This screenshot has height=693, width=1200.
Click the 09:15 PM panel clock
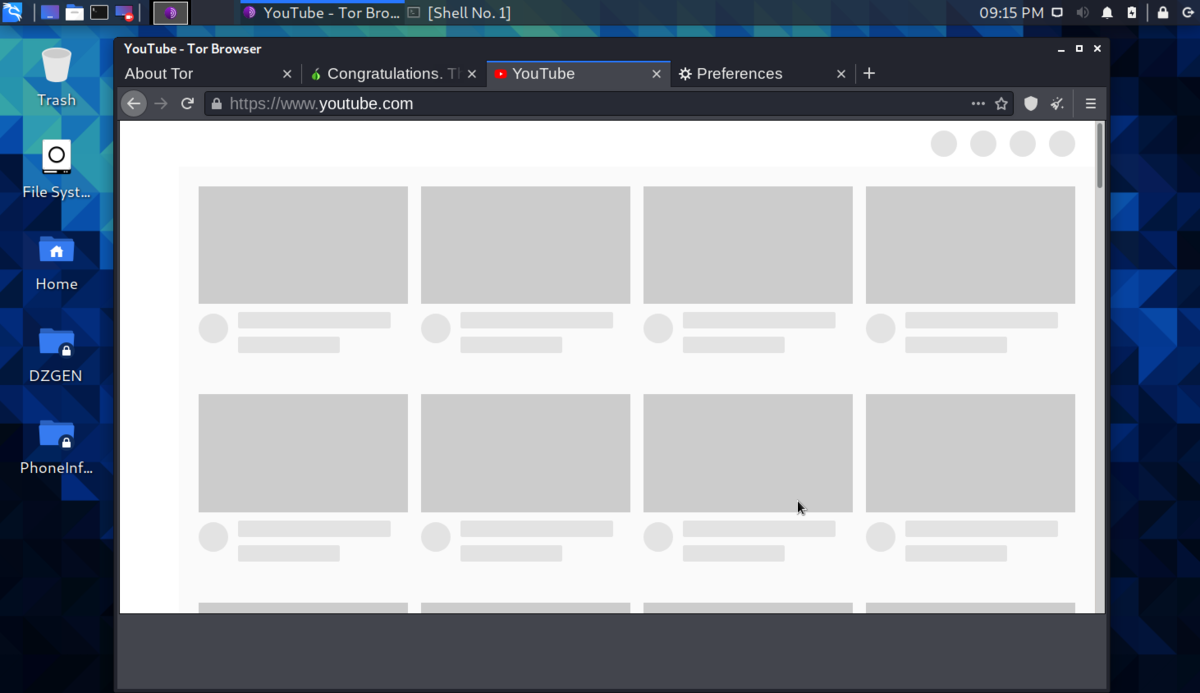[1011, 13]
